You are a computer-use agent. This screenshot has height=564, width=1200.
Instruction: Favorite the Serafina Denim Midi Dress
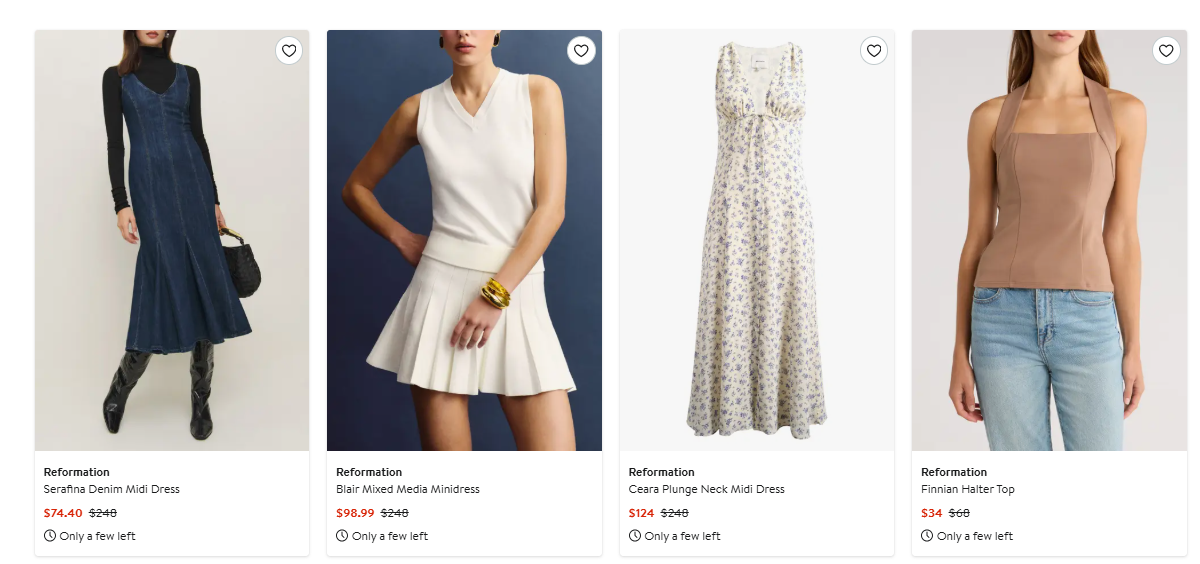(289, 51)
